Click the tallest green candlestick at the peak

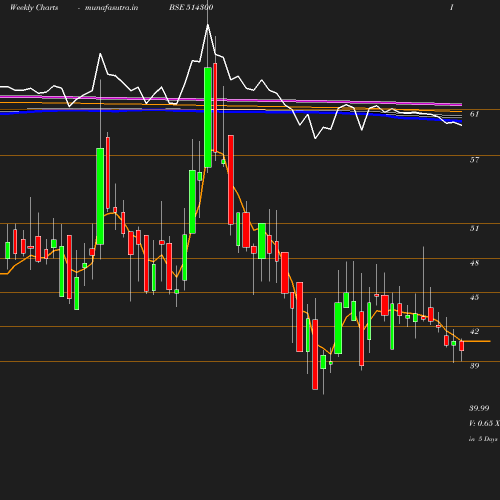point(208,117)
